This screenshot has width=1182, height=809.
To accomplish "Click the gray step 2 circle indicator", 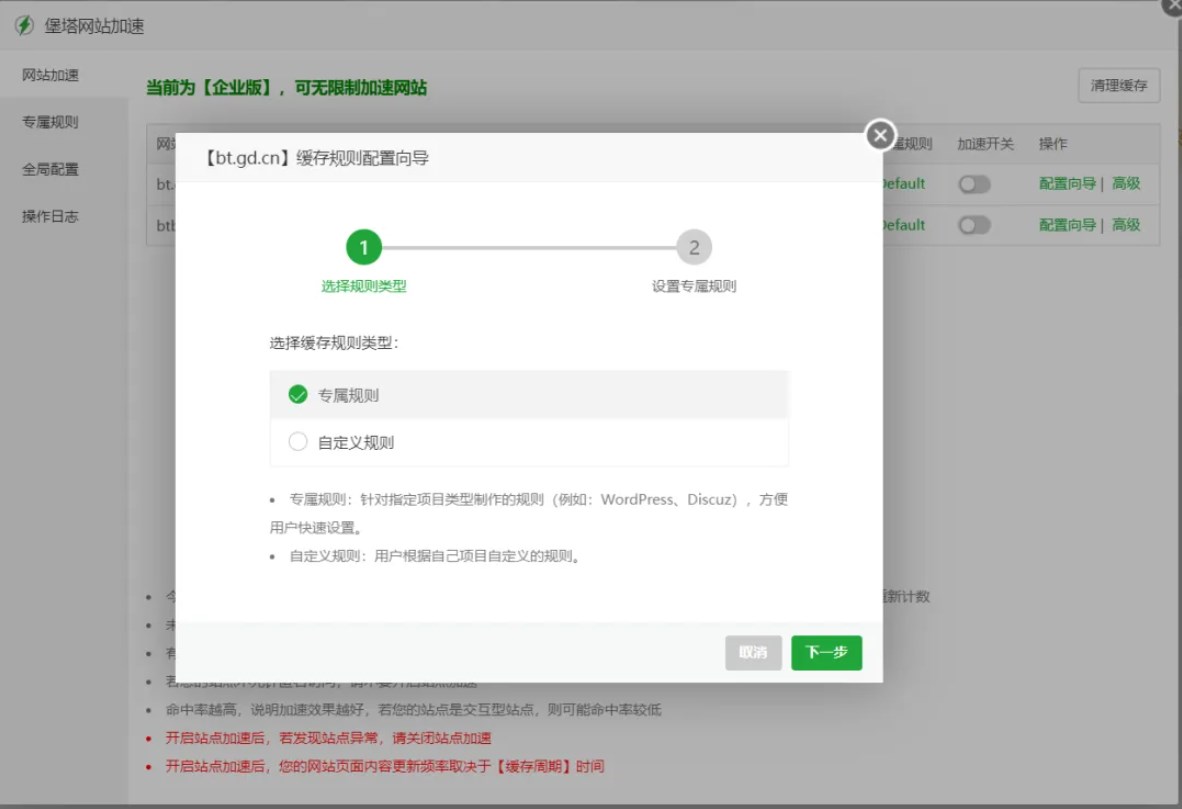I will click(694, 247).
